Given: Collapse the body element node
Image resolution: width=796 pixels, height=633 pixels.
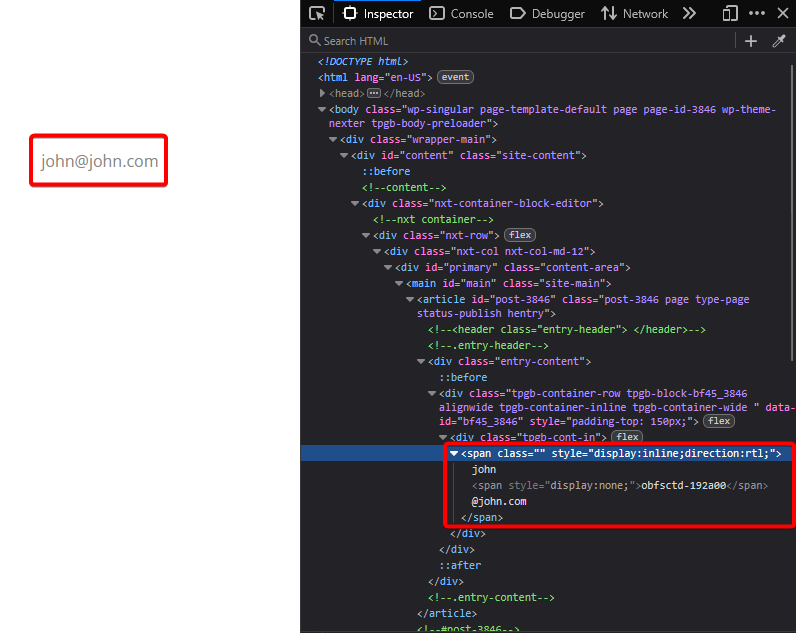Looking at the screenshot, I should tap(323, 109).
